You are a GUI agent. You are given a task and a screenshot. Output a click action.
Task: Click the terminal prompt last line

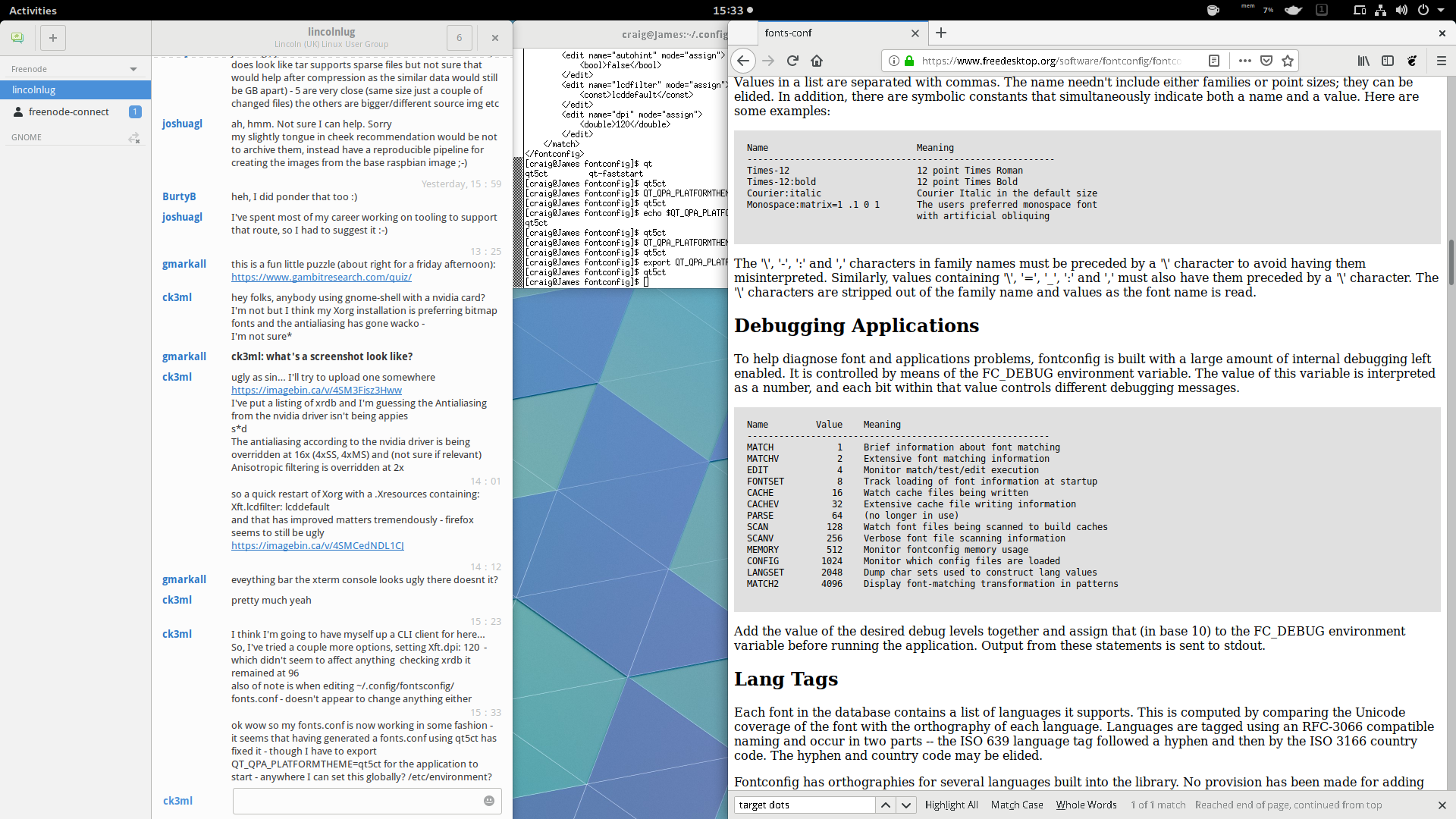pos(588,282)
